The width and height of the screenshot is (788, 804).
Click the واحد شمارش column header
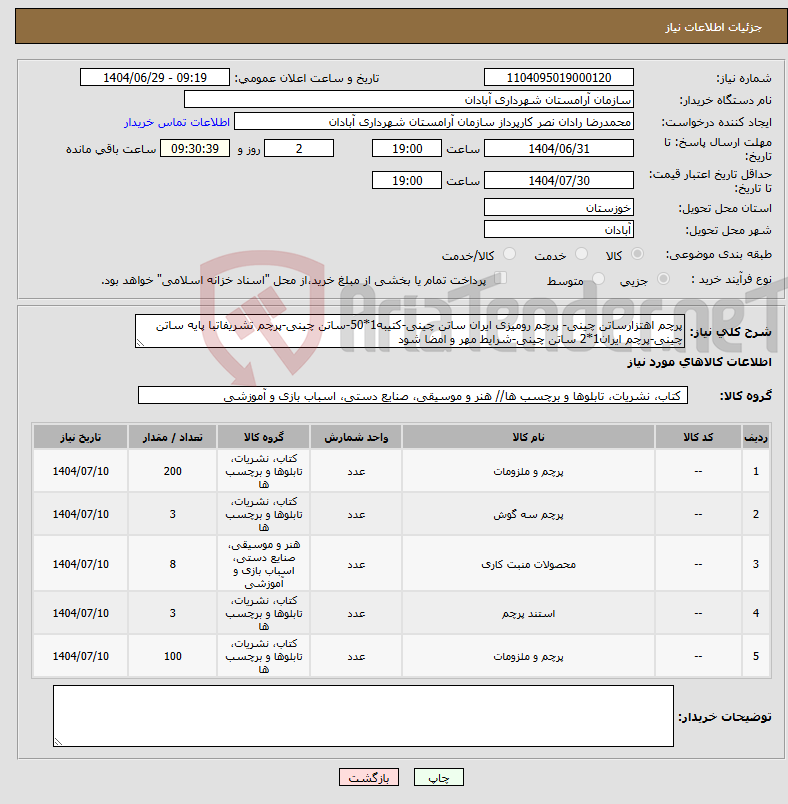(356, 437)
